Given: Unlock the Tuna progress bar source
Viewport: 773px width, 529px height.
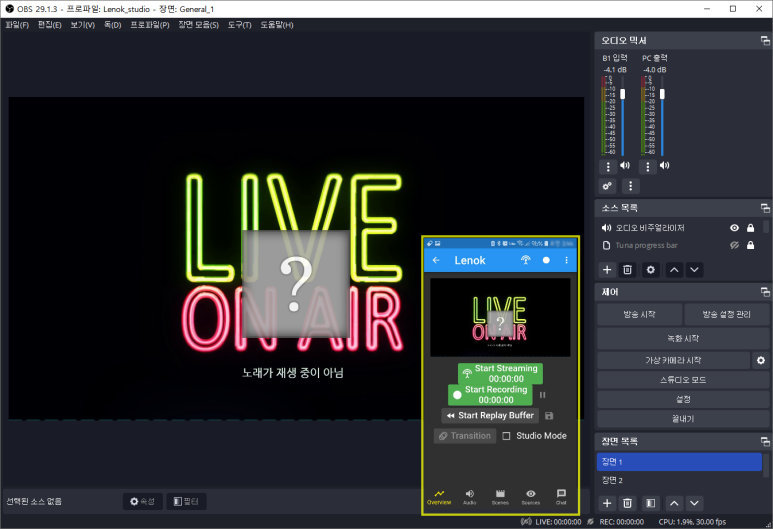Looking at the screenshot, I should (x=750, y=245).
